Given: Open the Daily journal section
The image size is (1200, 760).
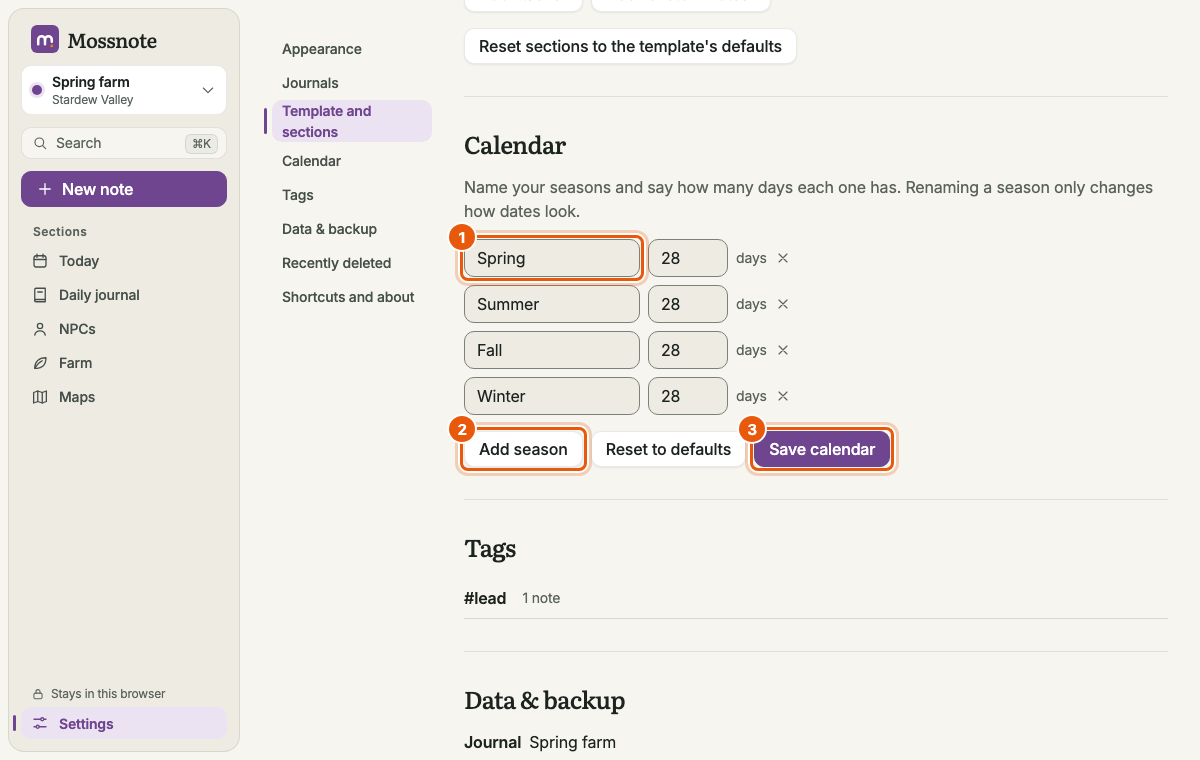Looking at the screenshot, I should pos(124,295).
